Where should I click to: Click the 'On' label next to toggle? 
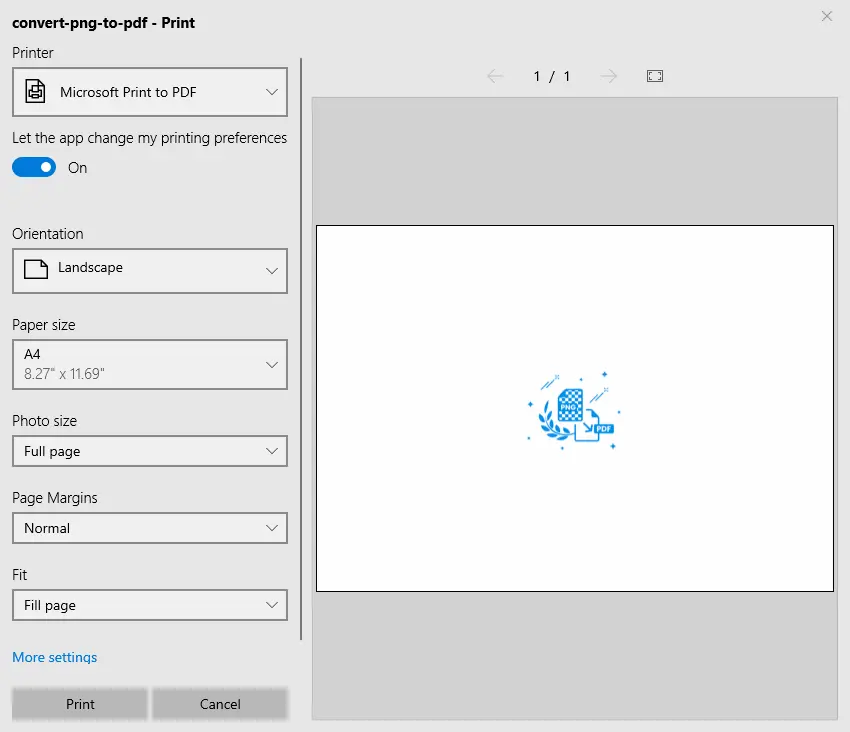pos(78,168)
